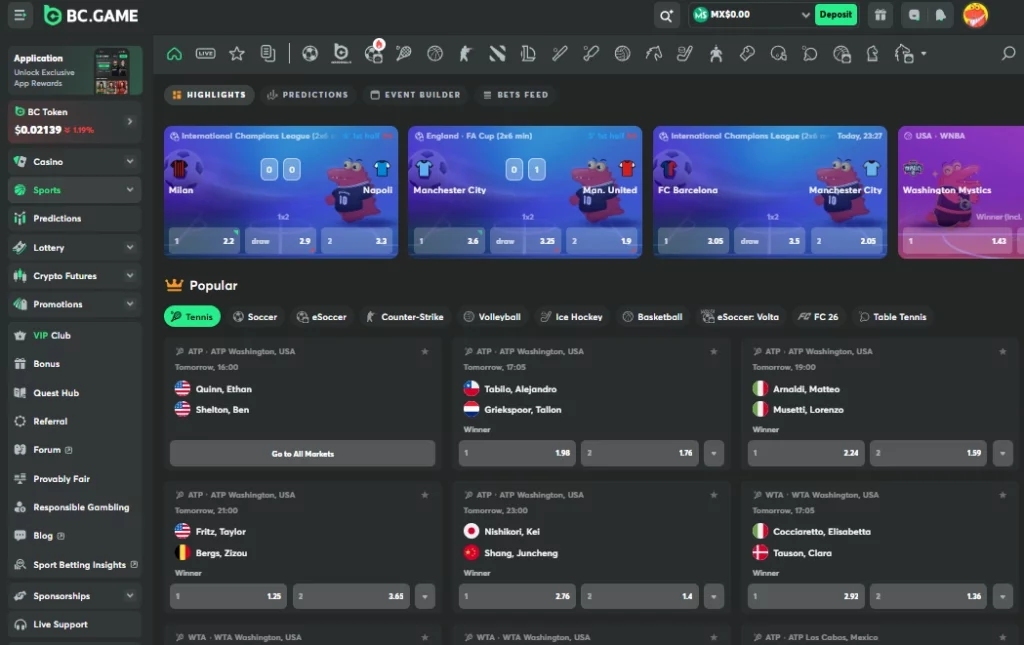The width and height of the screenshot is (1024, 645).
Task: Open Provably Fair in sidebar
Action: coord(74,479)
